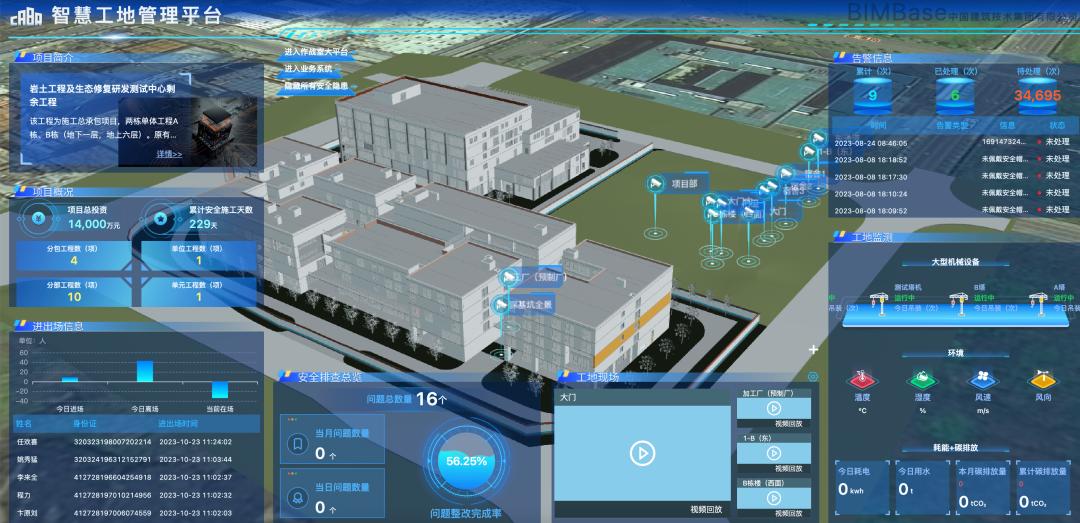Click the 累计（次）cylinder showing 9
Screen dimensions: 1080x523
click(x=872, y=96)
